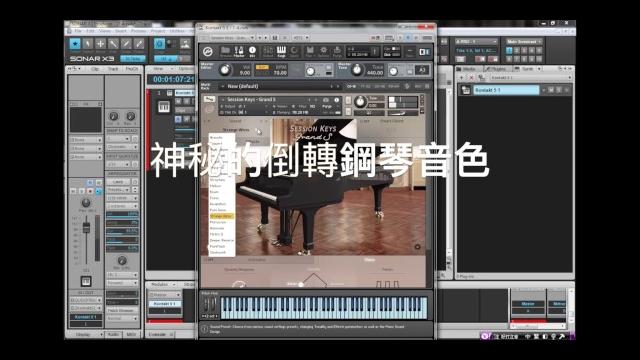The height and width of the screenshot is (360, 640).
Task: Open the Edit menu in SONAR
Action: 90,31
